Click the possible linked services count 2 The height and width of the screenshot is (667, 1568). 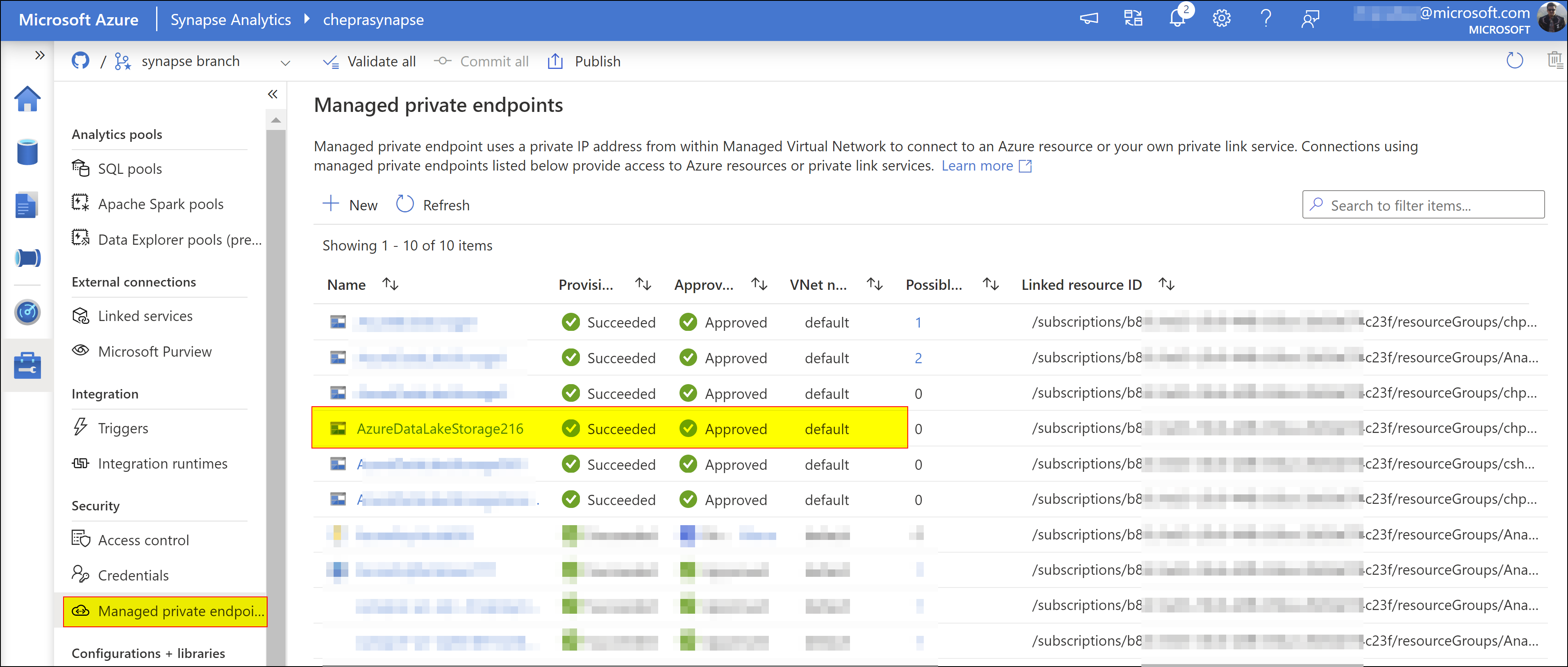[x=918, y=358]
